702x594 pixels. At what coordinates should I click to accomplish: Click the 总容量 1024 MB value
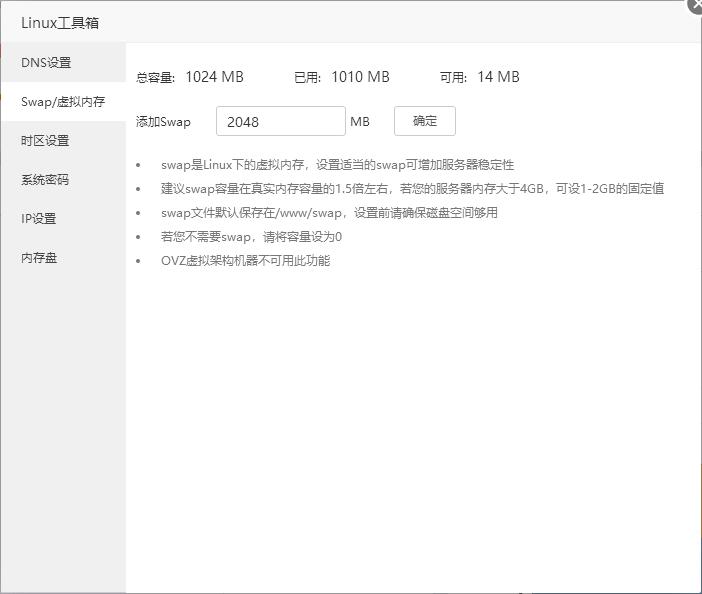tap(214, 77)
